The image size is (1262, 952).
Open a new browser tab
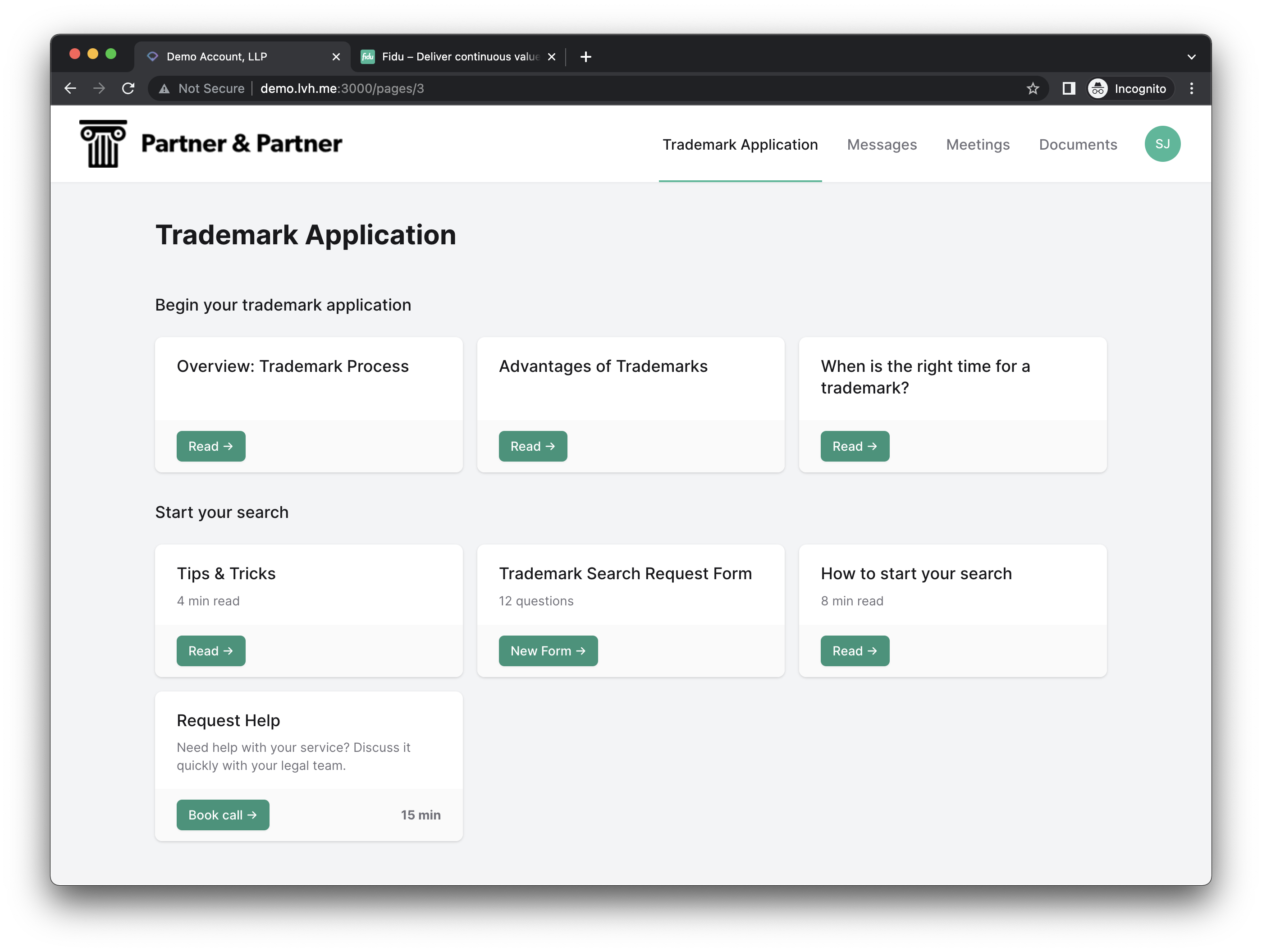coord(585,56)
